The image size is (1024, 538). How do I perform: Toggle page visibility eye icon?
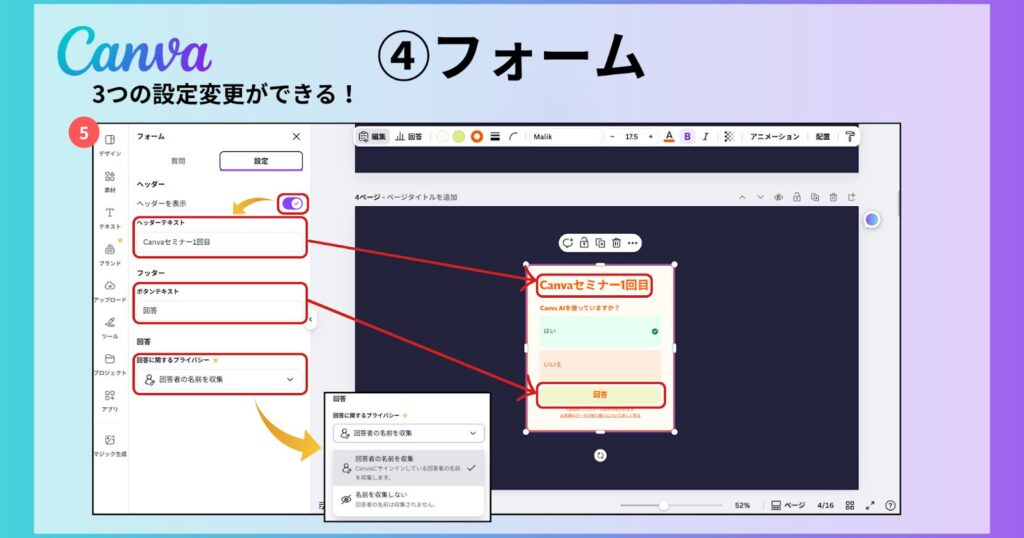tap(777, 198)
